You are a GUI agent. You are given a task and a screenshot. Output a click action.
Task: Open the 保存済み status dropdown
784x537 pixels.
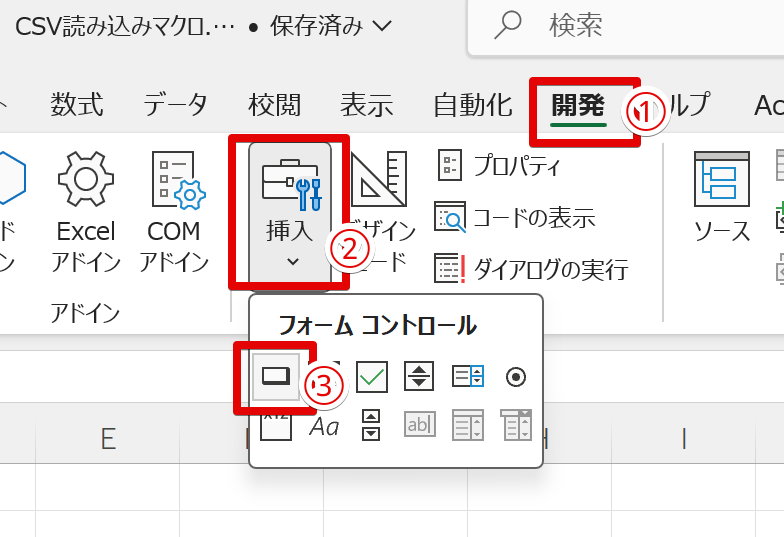coord(331,26)
